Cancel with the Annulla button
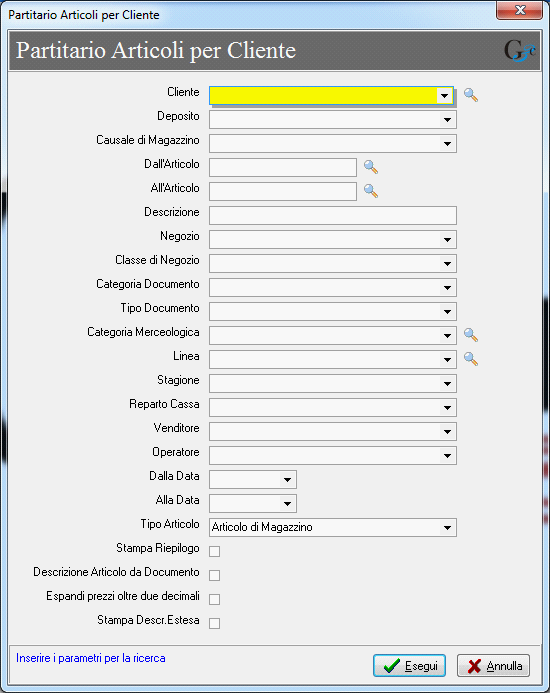The image size is (550, 693). click(493, 666)
